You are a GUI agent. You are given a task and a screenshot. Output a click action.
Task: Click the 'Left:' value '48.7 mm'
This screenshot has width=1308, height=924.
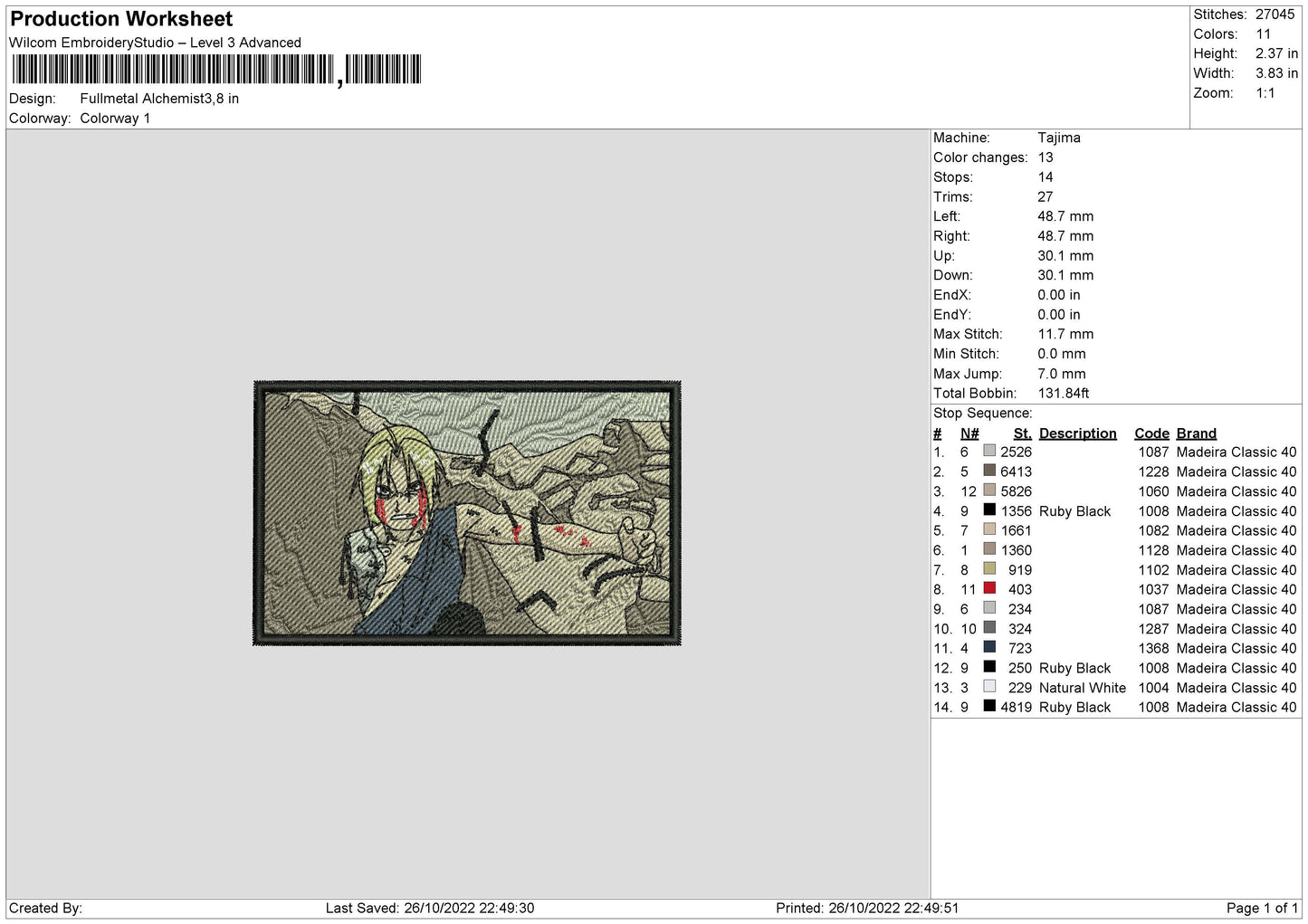1065,216
